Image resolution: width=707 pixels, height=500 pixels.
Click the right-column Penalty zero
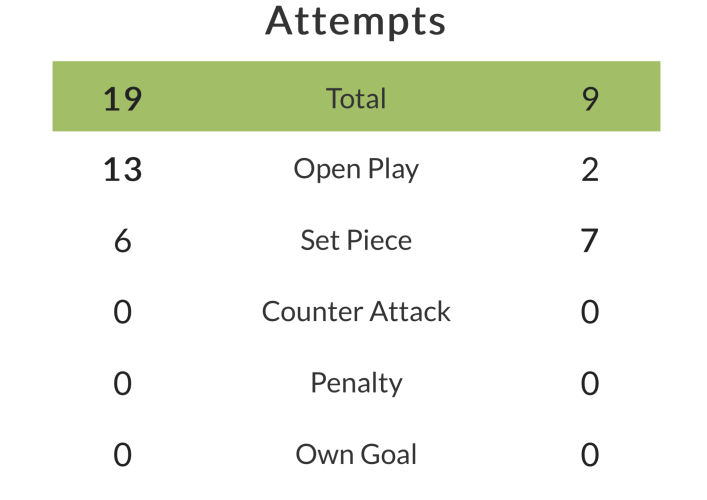pyautogui.click(x=590, y=384)
